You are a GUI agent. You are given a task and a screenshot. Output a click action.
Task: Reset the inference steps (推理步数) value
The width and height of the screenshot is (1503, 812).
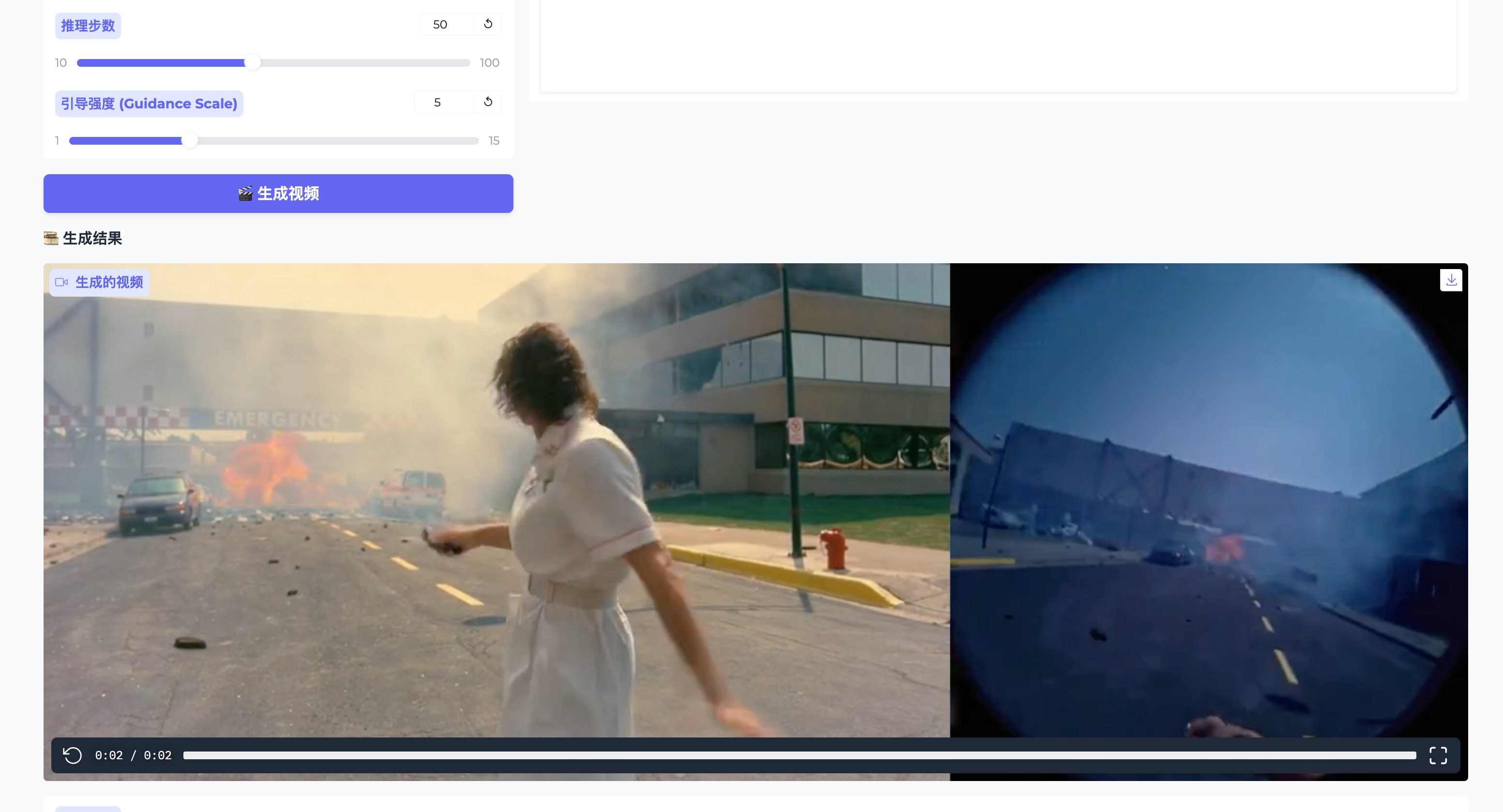pyautogui.click(x=488, y=24)
